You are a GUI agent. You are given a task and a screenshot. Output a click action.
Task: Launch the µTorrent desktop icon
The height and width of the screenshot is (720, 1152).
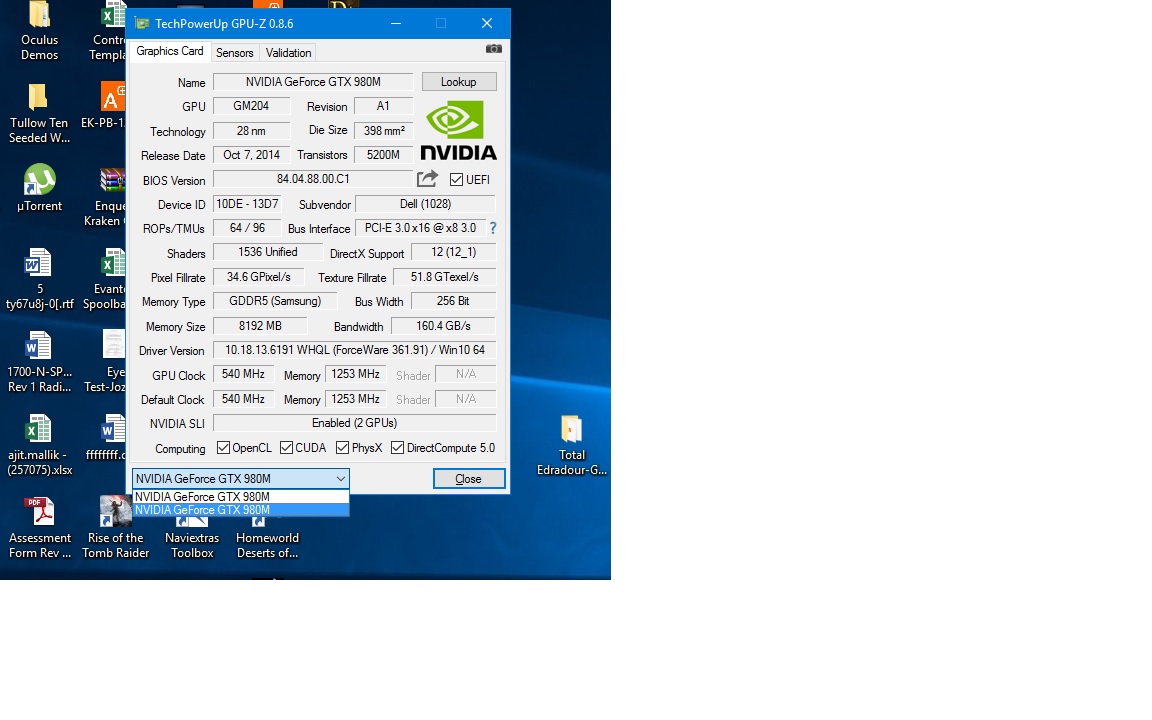click(x=40, y=179)
